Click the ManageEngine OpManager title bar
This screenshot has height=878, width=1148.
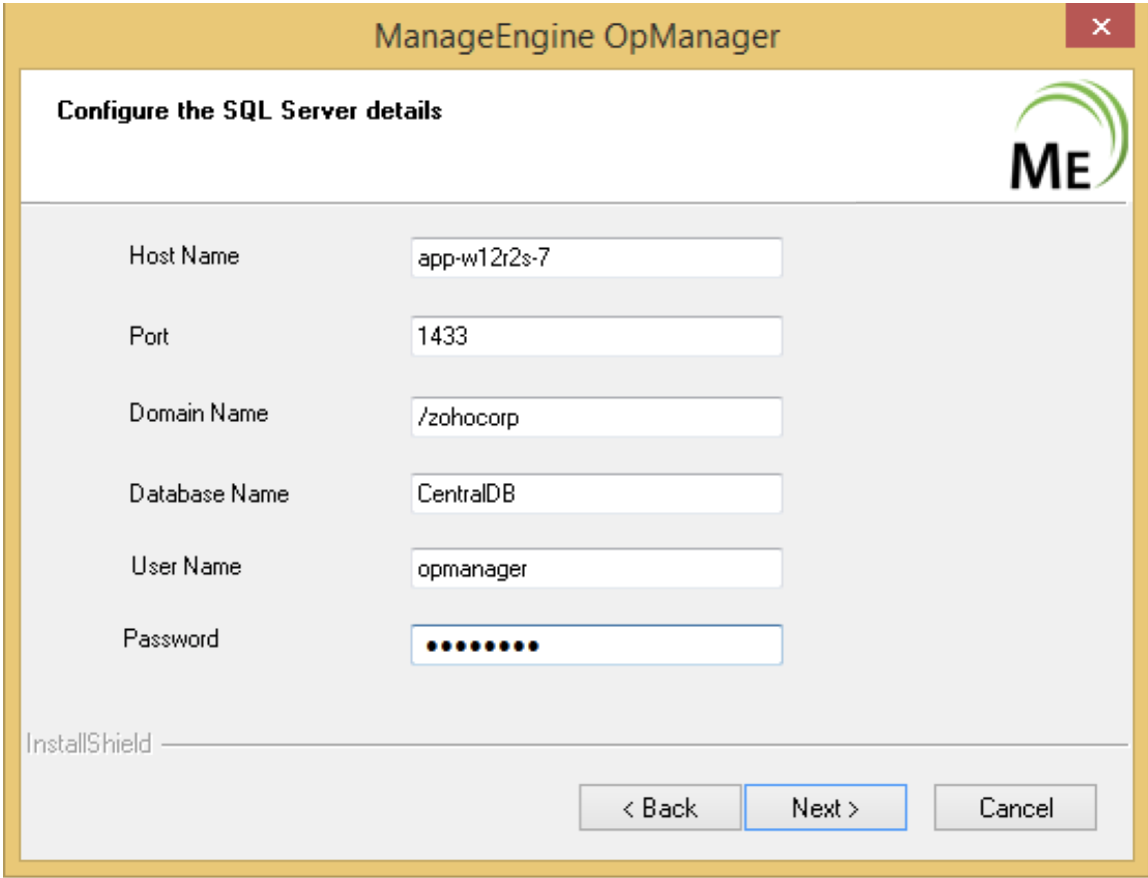point(576,36)
